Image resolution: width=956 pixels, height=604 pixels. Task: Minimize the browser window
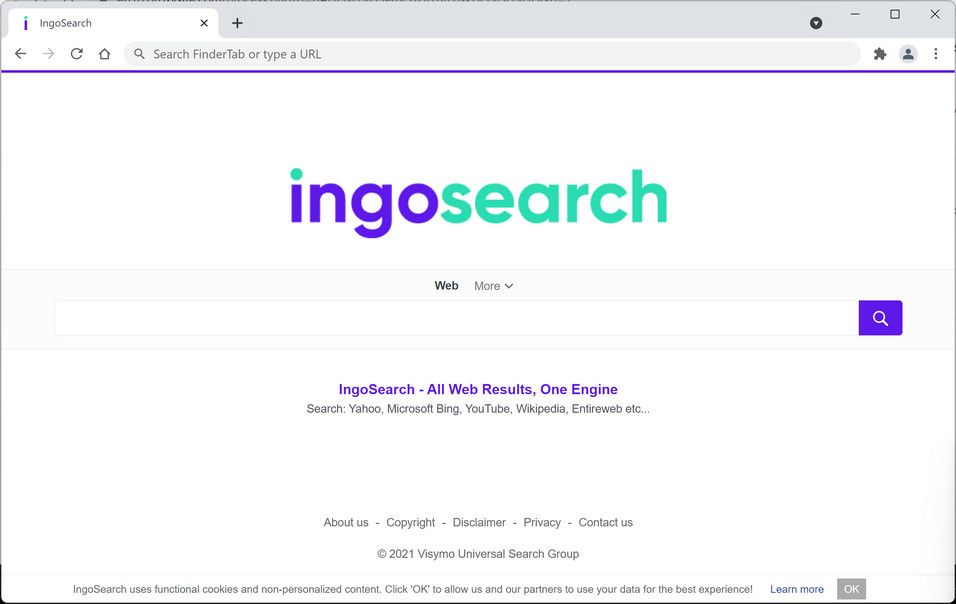855,14
